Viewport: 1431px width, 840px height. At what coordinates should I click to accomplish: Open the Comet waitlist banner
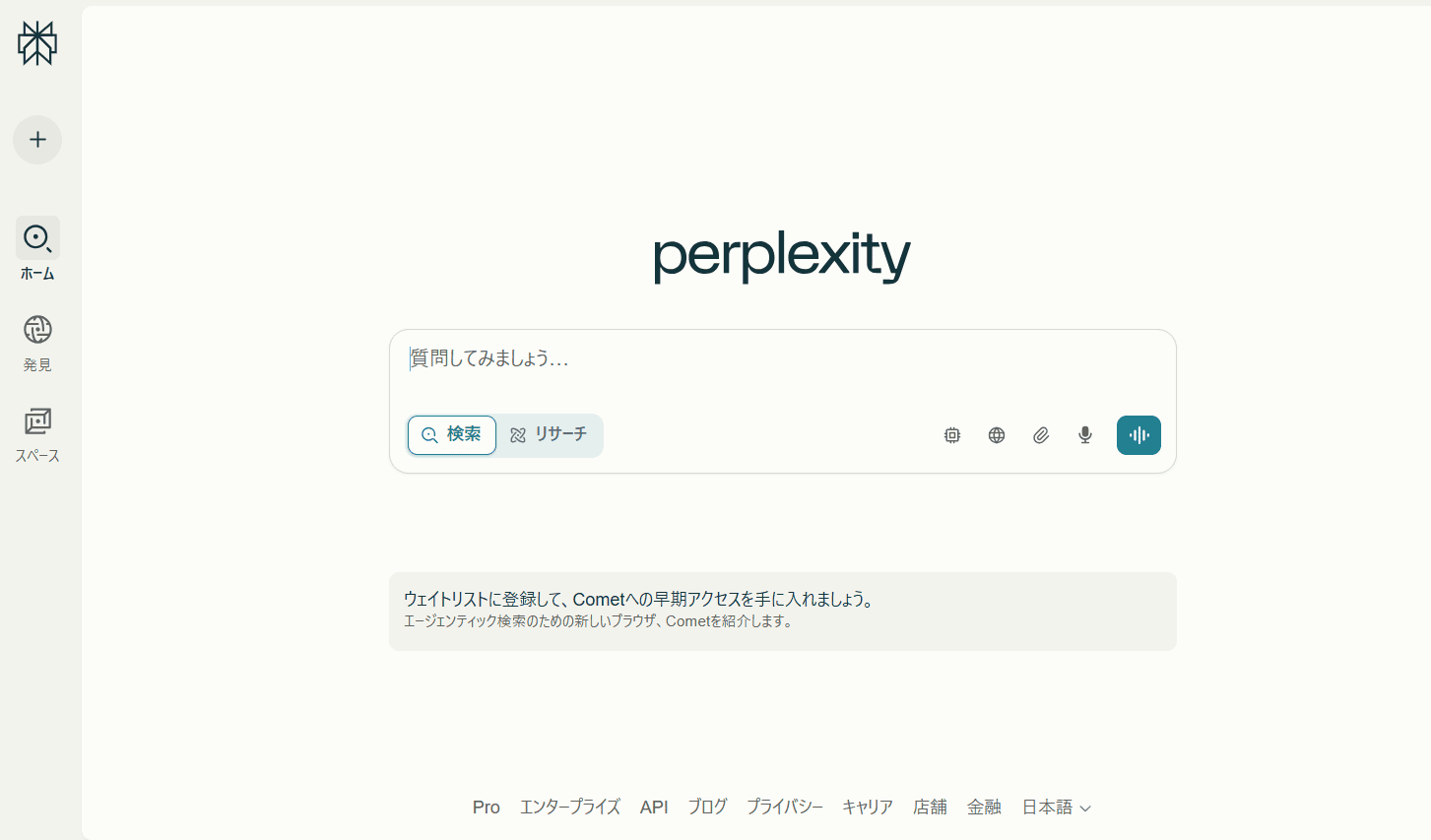coord(781,610)
